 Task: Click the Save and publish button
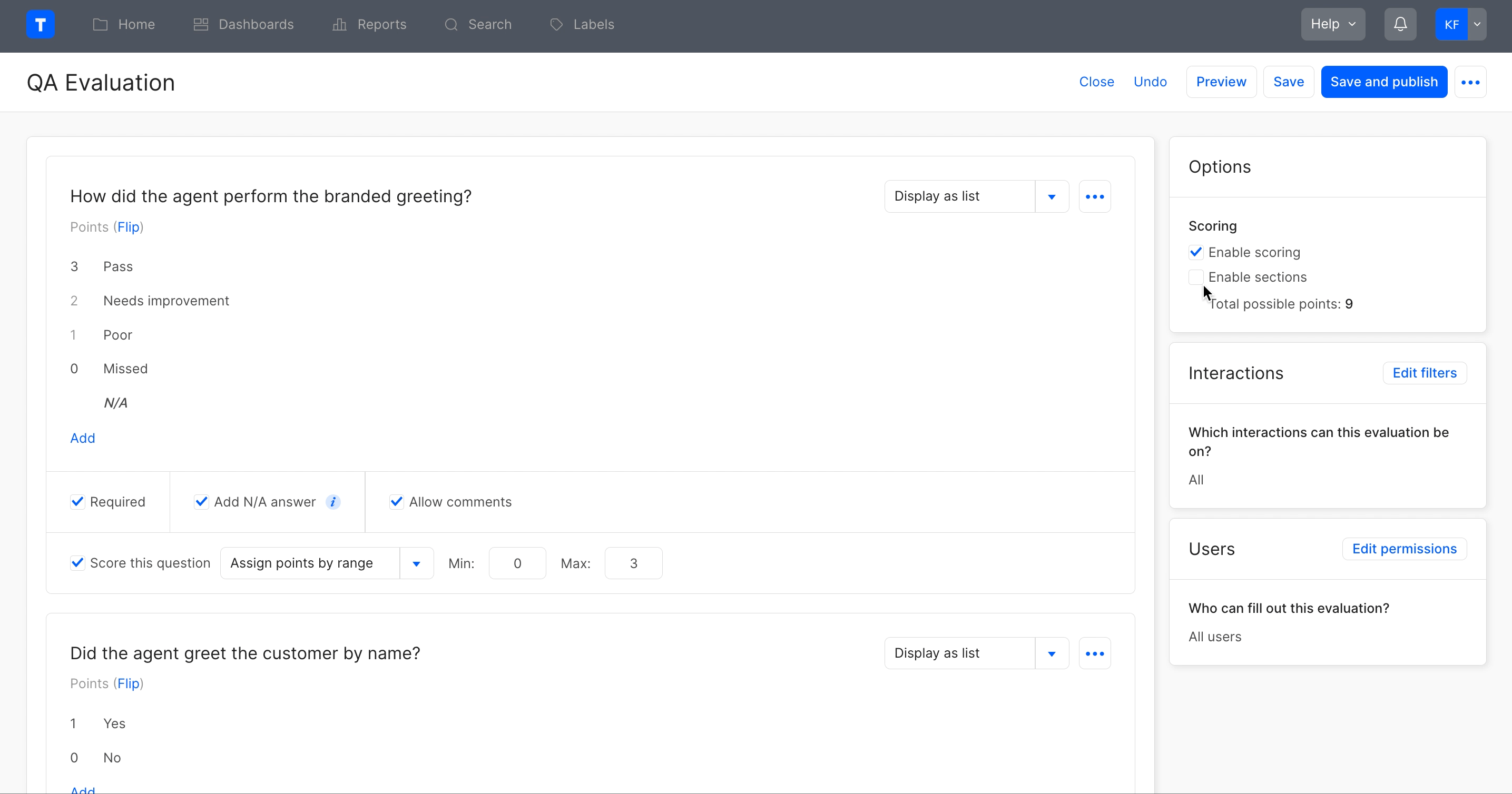pos(1383,82)
